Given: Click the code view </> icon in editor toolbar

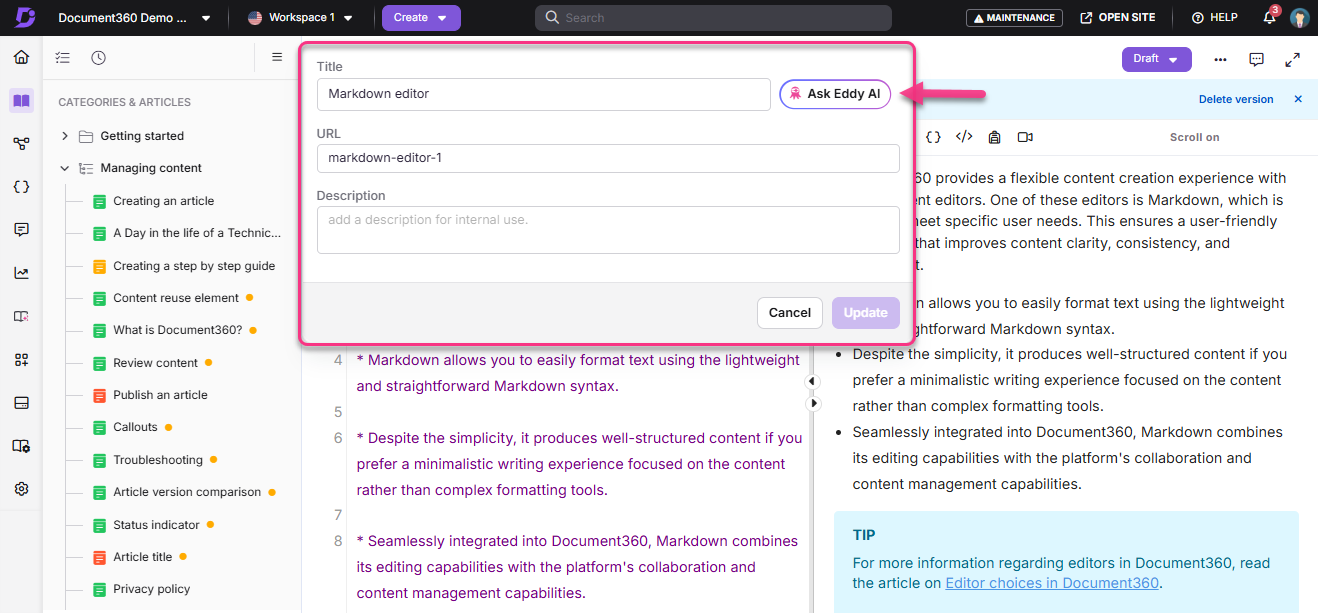Looking at the screenshot, I should 964,137.
